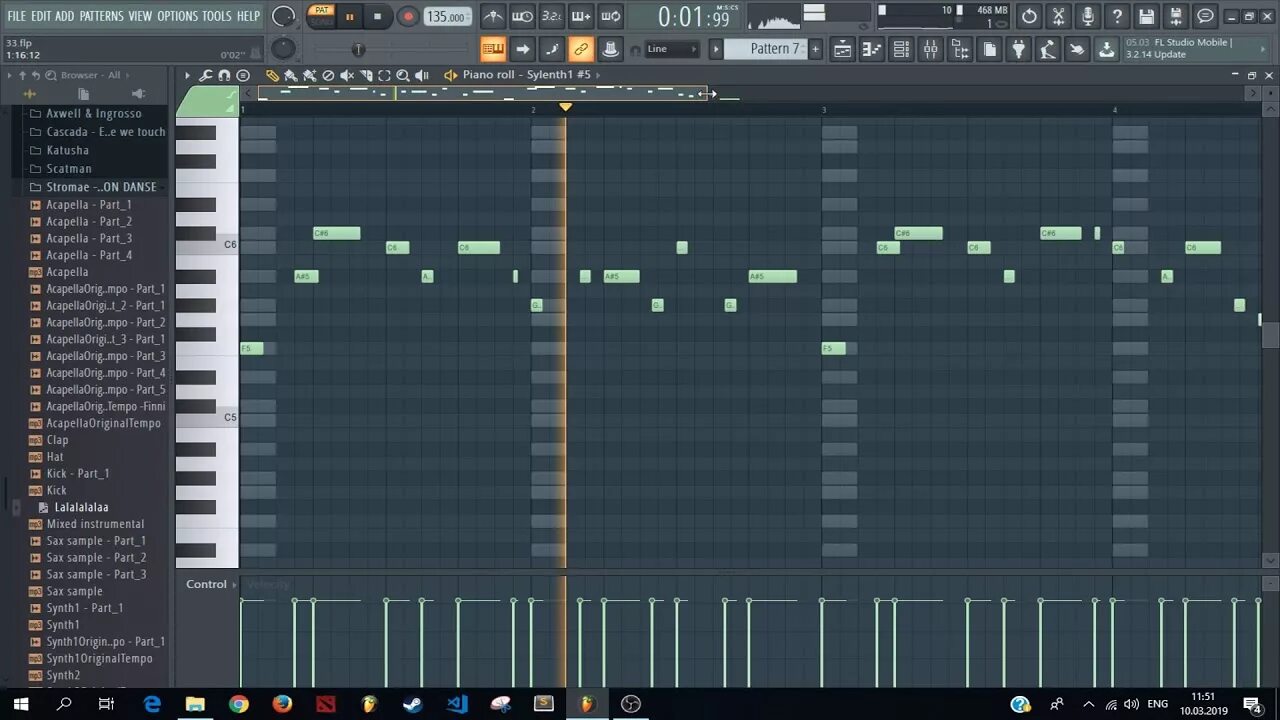Open the plugin picker plug icon
This screenshot has width=1280, height=720.
[1018, 49]
